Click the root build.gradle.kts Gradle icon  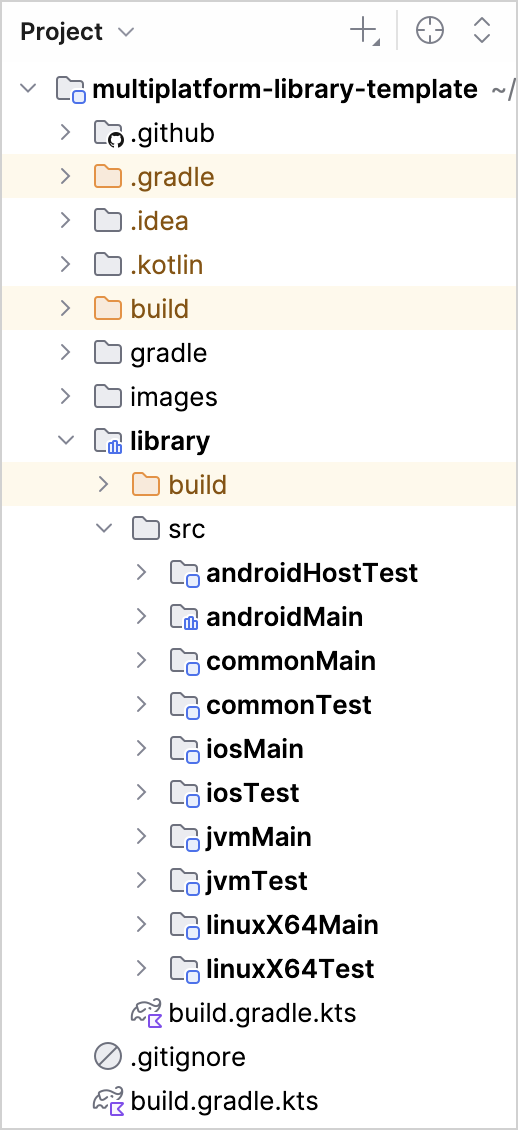[x=109, y=1101]
